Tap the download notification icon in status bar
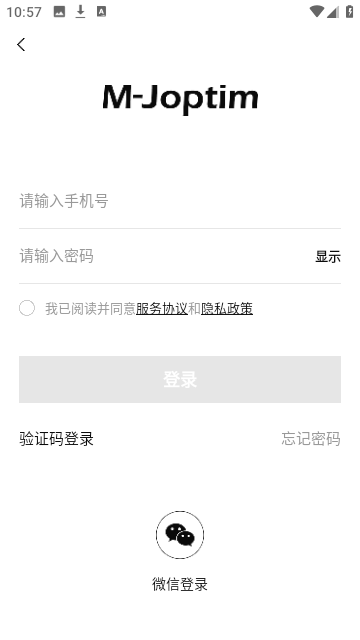The image size is (360, 640). click(80, 12)
